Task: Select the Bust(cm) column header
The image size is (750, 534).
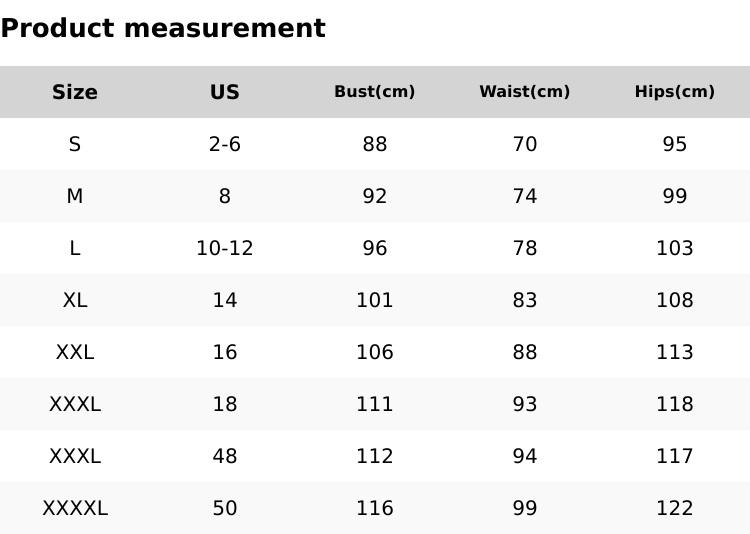Action: [375, 92]
